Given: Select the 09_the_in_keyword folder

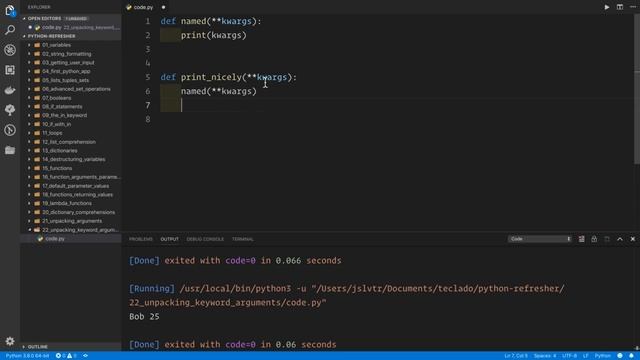Looking at the screenshot, I should click(x=64, y=116).
